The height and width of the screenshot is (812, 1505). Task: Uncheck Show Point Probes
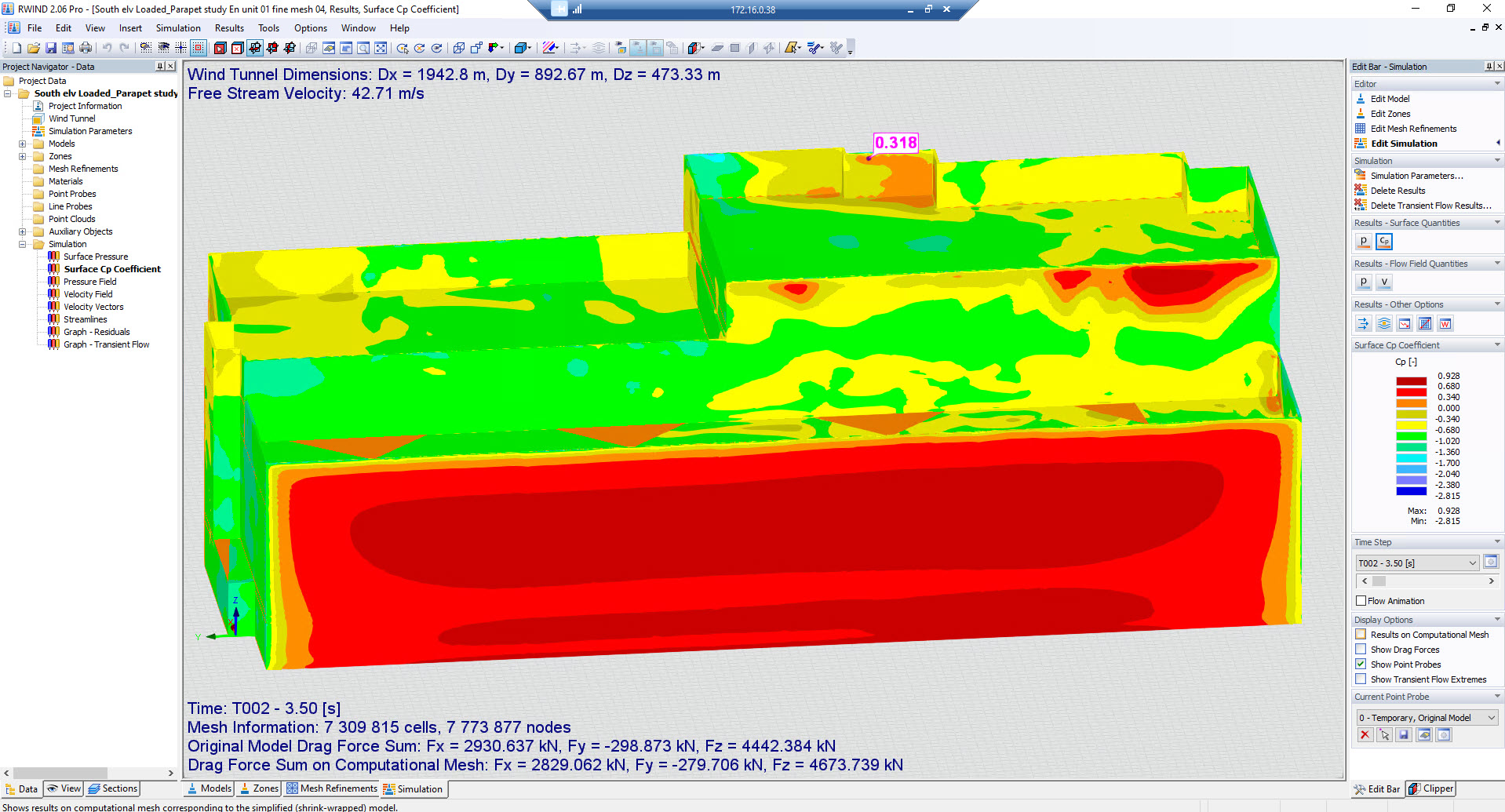click(1361, 664)
